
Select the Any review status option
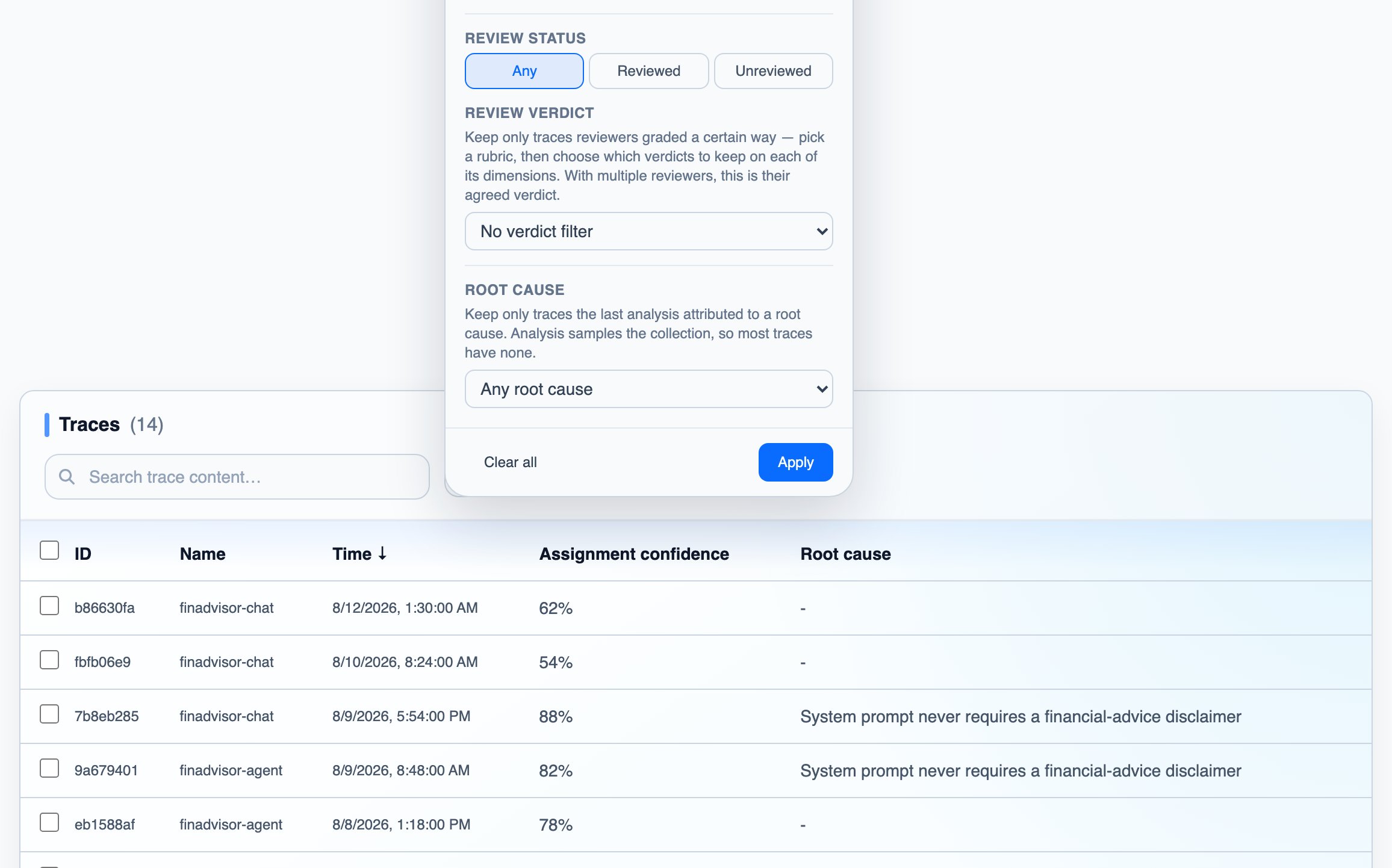(524, 71)
